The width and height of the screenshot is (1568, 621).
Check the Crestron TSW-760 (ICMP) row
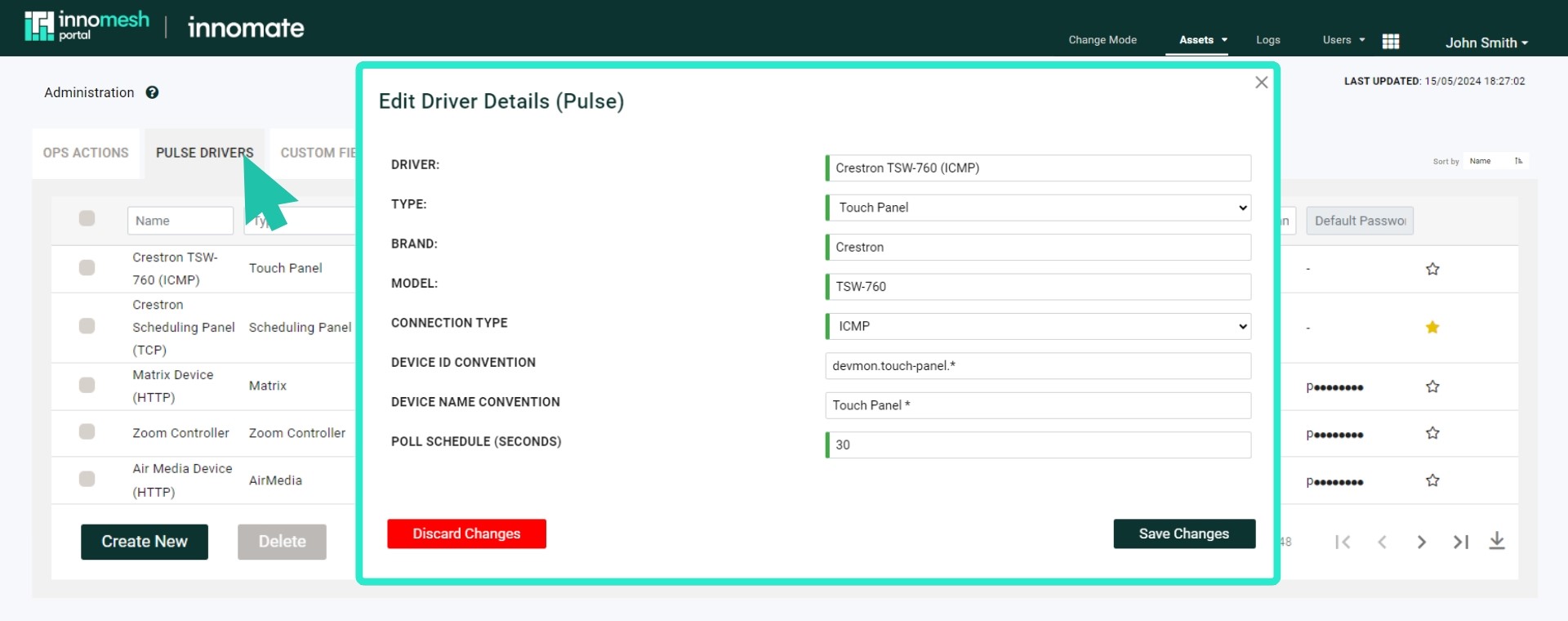[x=87, y=268]
